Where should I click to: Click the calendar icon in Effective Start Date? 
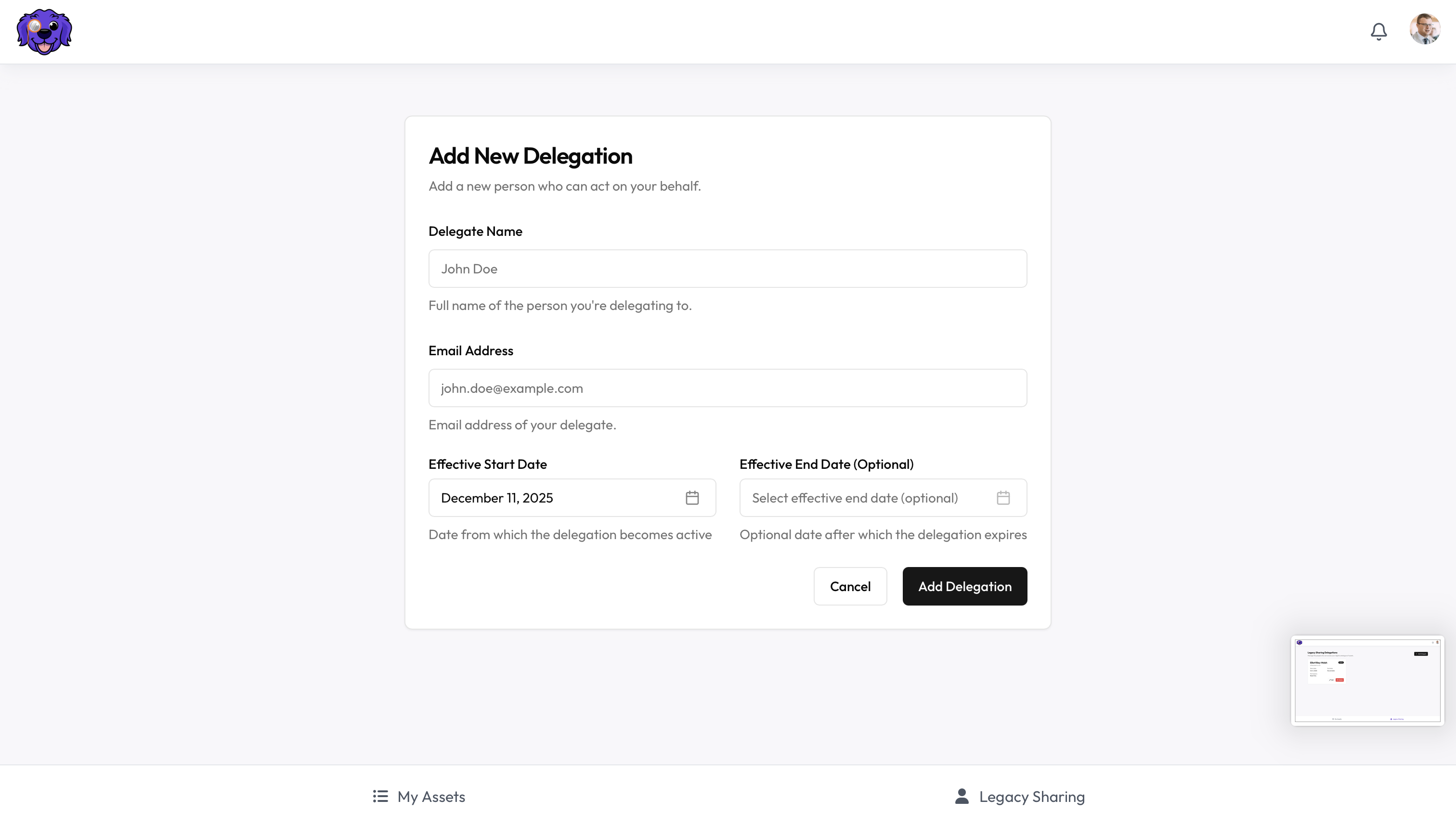[x=692, y=498]
